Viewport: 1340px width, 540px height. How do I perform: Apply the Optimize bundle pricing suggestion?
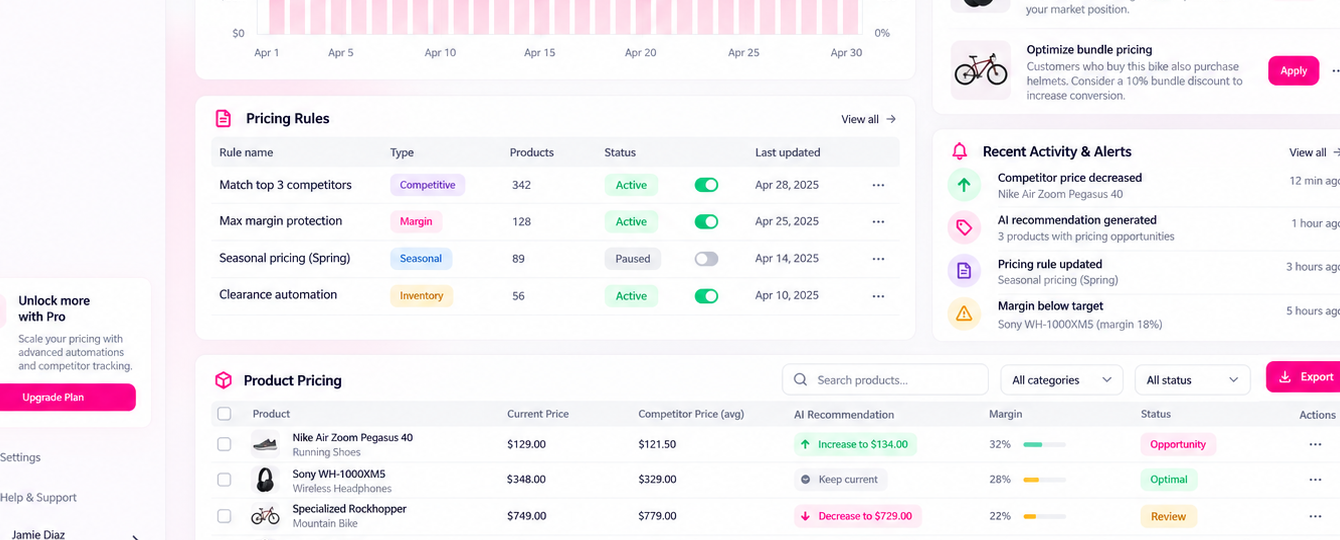1293,71
